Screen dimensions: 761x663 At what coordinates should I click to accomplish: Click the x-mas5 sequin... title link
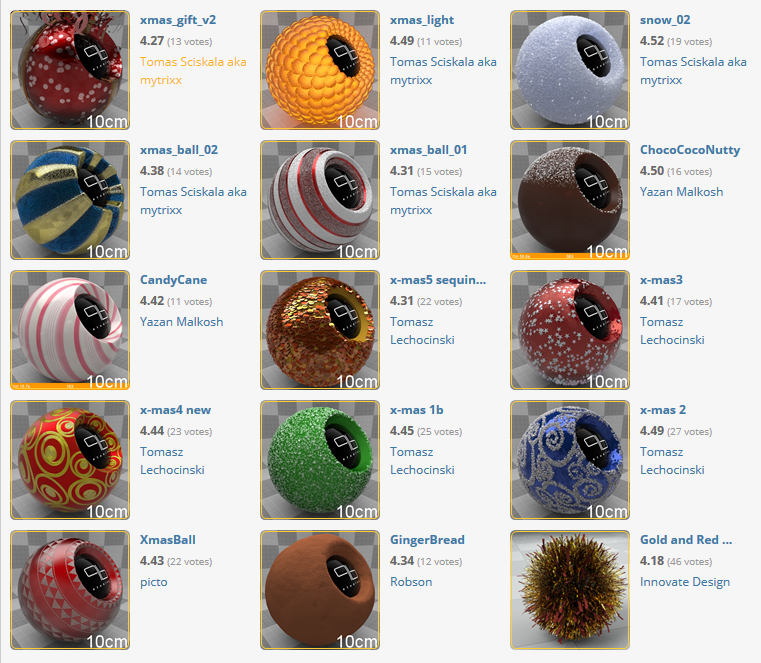tap(438, 280)
